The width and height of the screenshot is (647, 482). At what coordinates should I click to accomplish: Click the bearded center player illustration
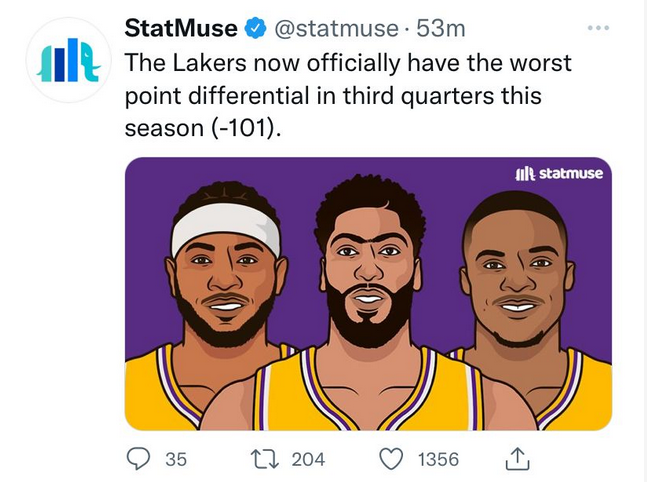tap(370, 270)
